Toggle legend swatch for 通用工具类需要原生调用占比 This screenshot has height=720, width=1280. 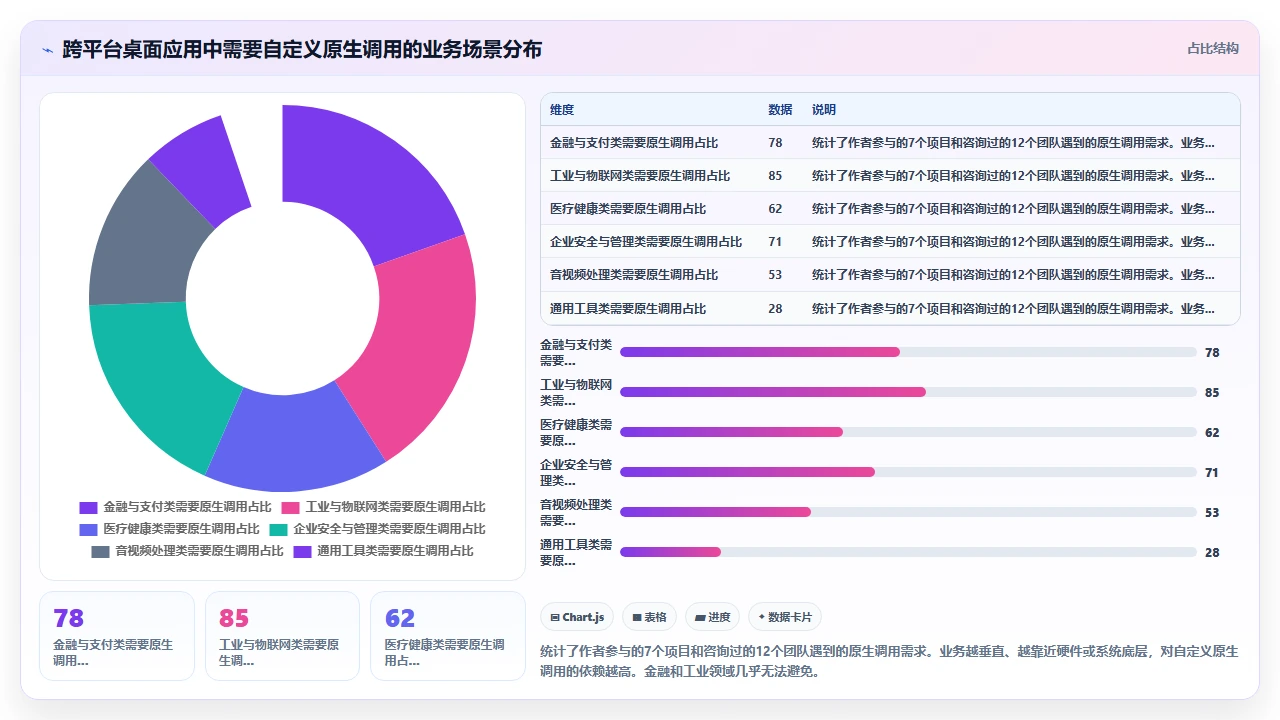point(302,551)
